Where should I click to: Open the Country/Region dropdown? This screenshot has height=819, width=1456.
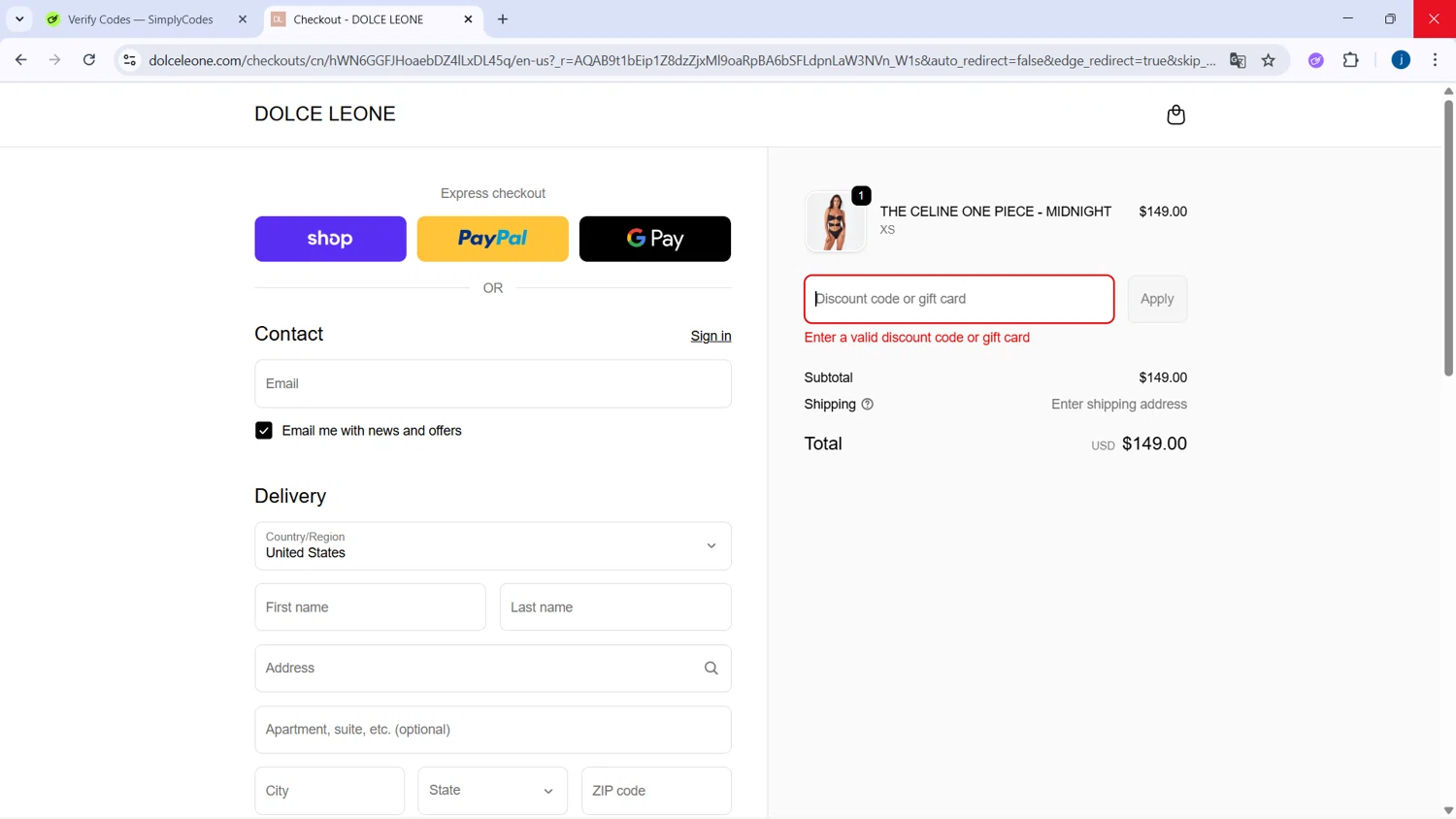pyautogui.click(x=493, y=546)
